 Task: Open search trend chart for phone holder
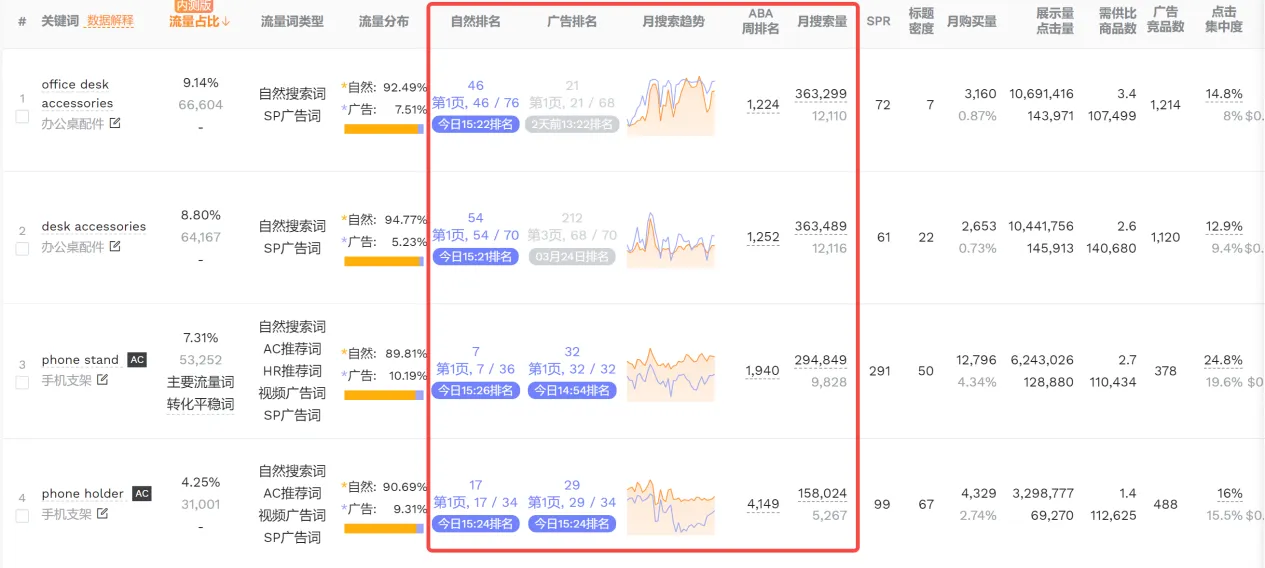[x=671, y=505]
